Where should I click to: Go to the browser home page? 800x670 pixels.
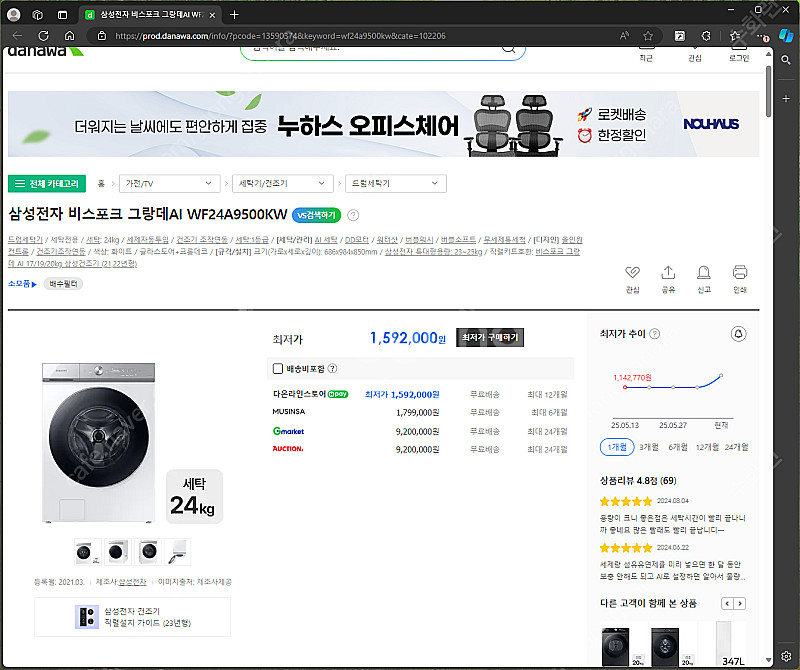69,36
